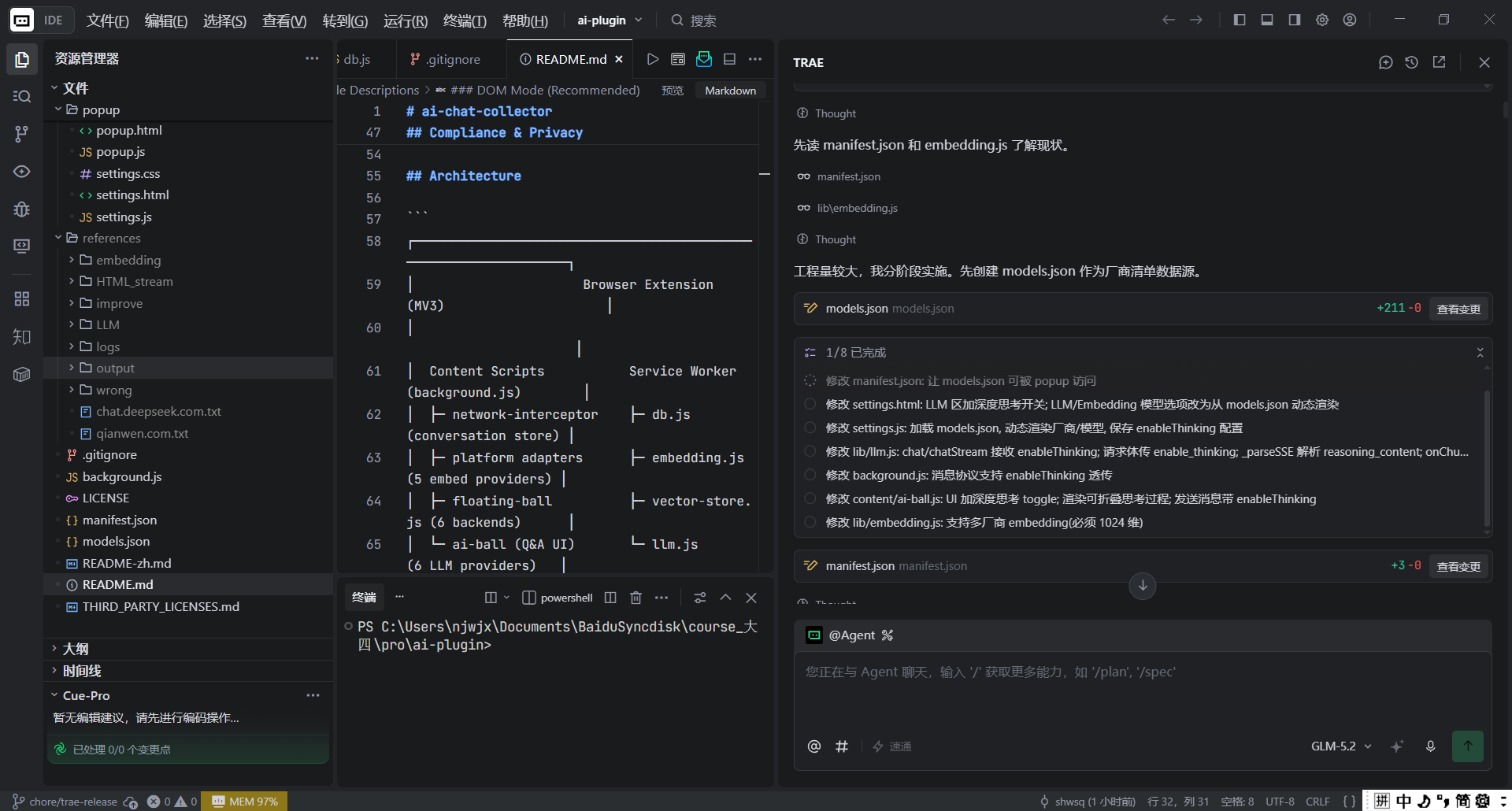
Task: Open the Remote Explorer monitor icon
Action: [x=22, y=246]
